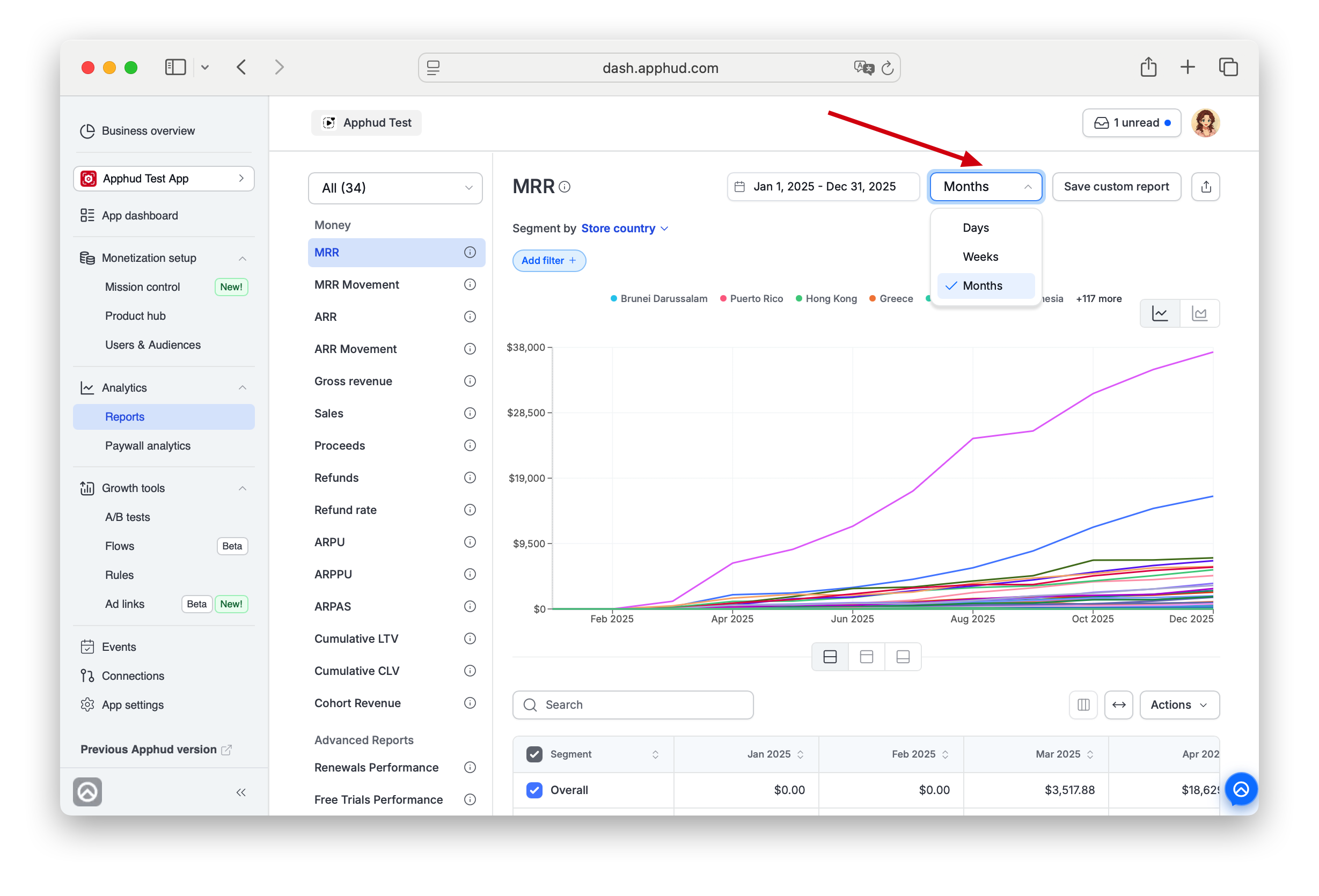Open the All (34) apps dropdown
Viewport: 1319px width, 896px height.
click(395, 188)
